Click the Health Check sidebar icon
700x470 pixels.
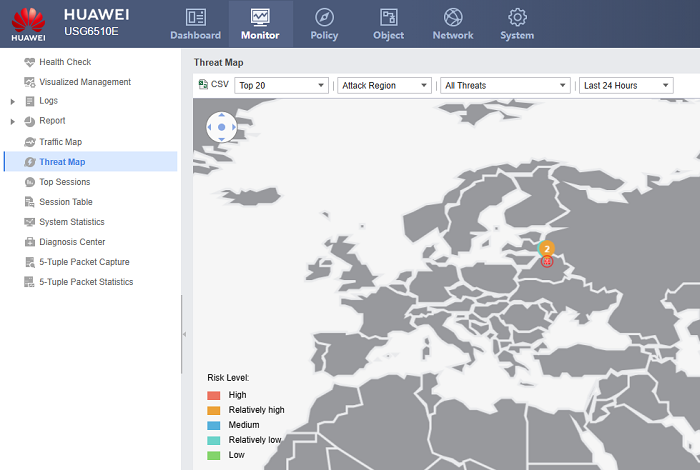[x=30, y=62]
